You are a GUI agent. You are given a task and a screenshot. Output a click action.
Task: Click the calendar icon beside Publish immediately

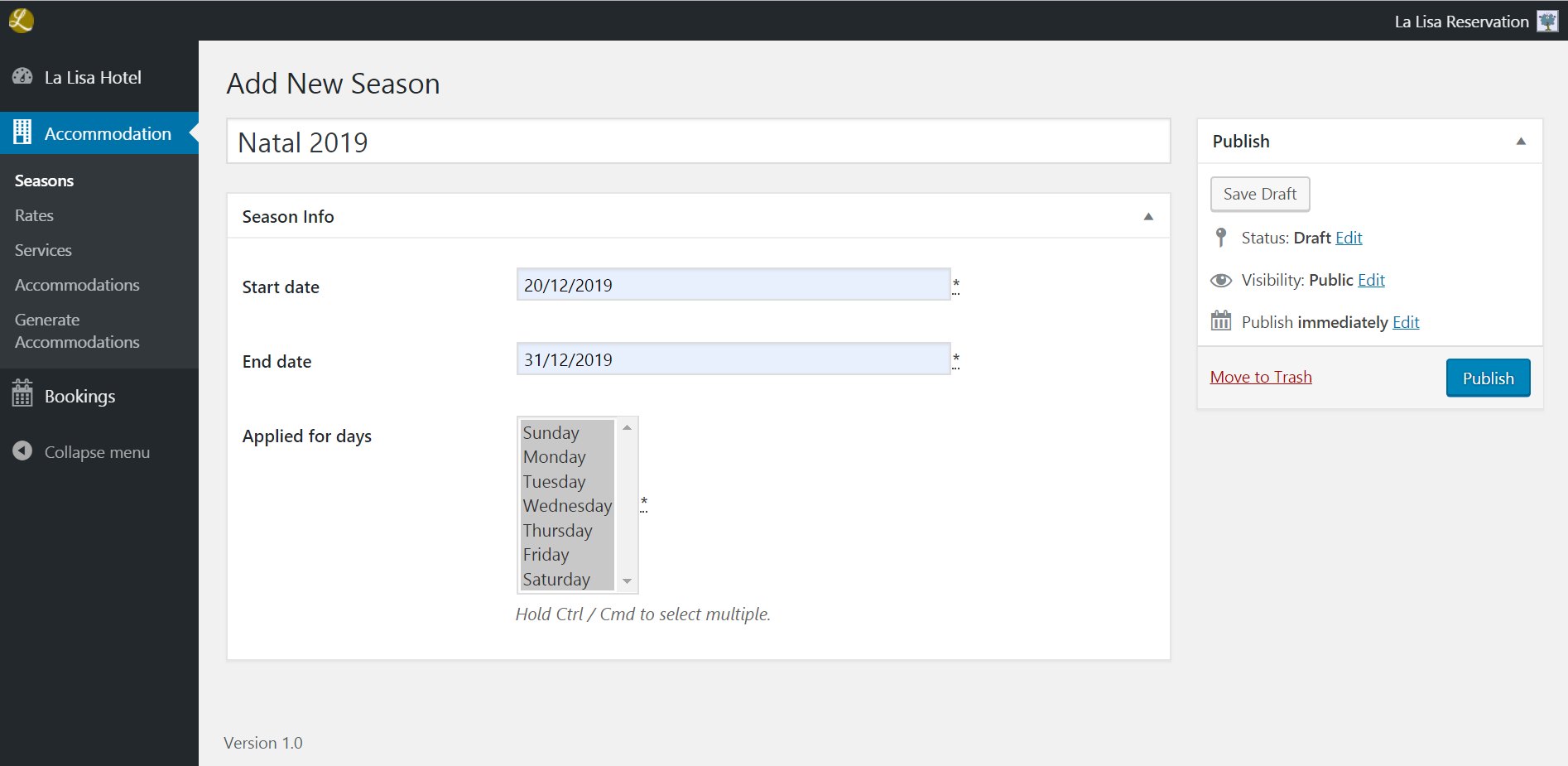[1220, 321]
